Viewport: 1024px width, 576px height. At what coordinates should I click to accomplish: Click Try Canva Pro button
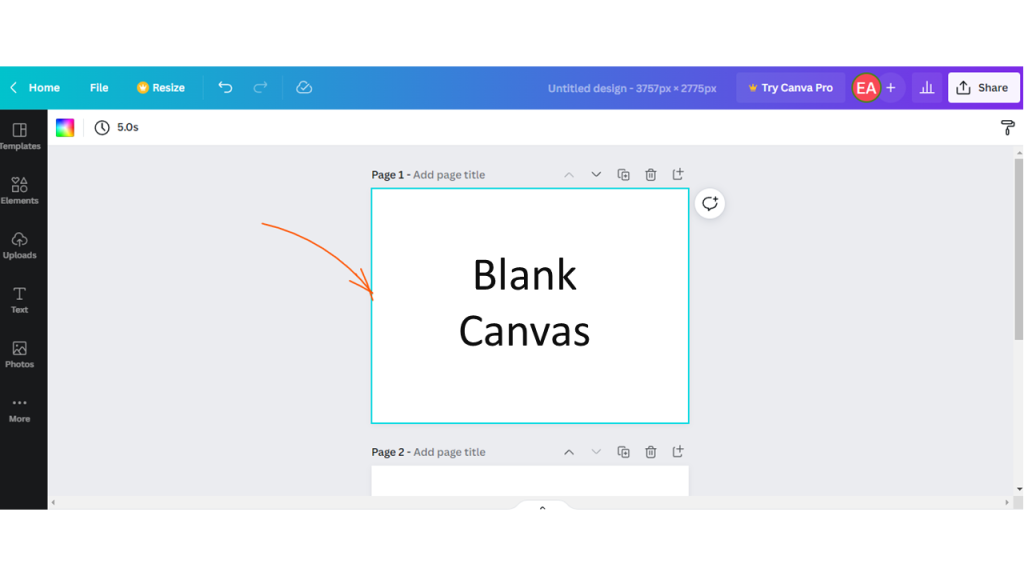coord(790,88)
